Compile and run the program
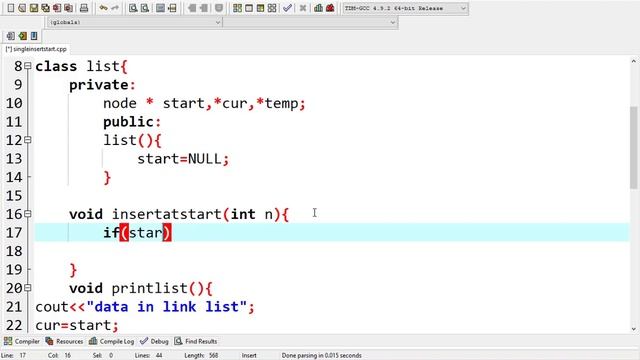 coord(260,8)
